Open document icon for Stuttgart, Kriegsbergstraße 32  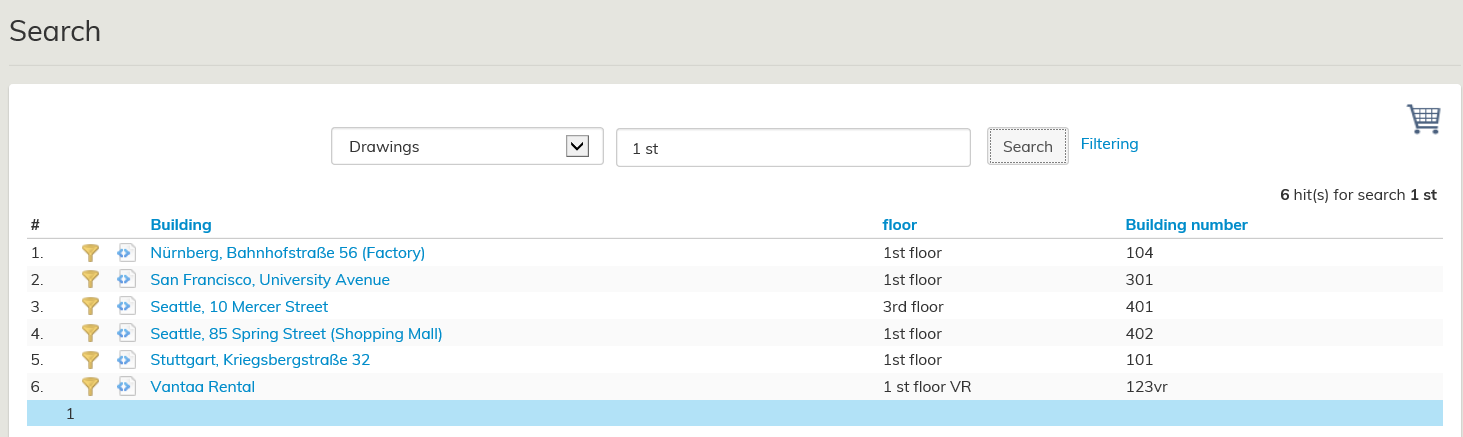coord(126,360)
